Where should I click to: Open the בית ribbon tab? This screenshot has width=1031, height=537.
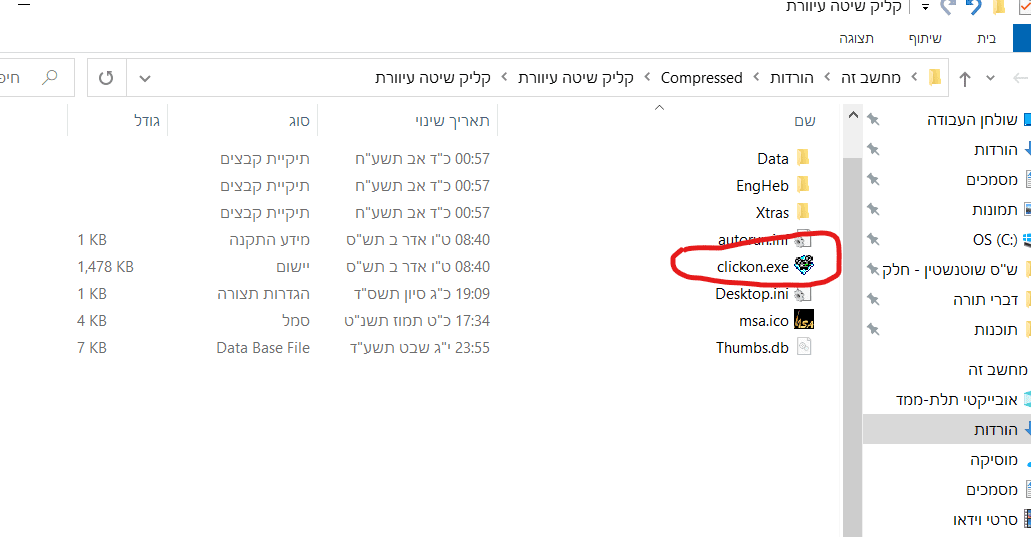[986, 39]
